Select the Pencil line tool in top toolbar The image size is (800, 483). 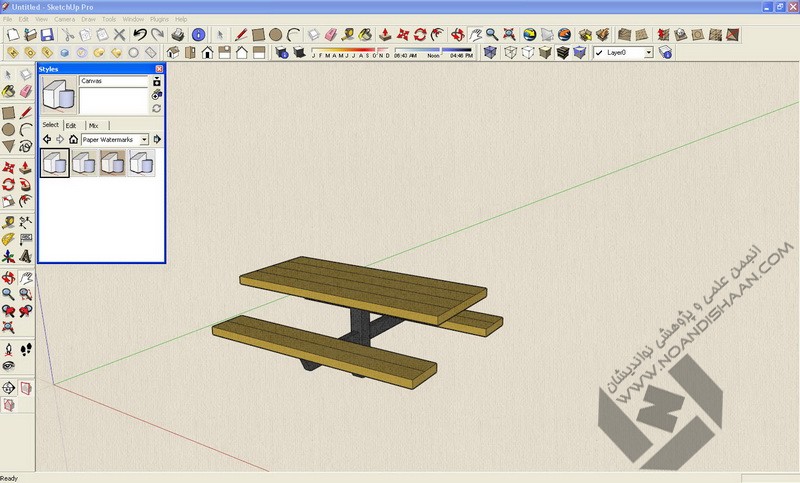pos(240,34)
